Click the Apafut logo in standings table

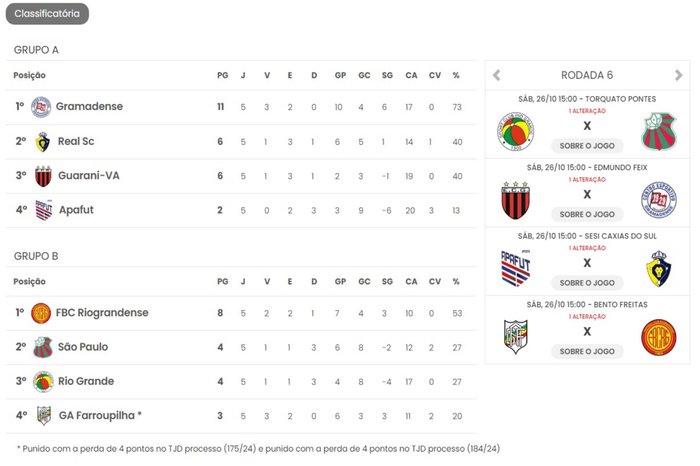click(44, 210)
